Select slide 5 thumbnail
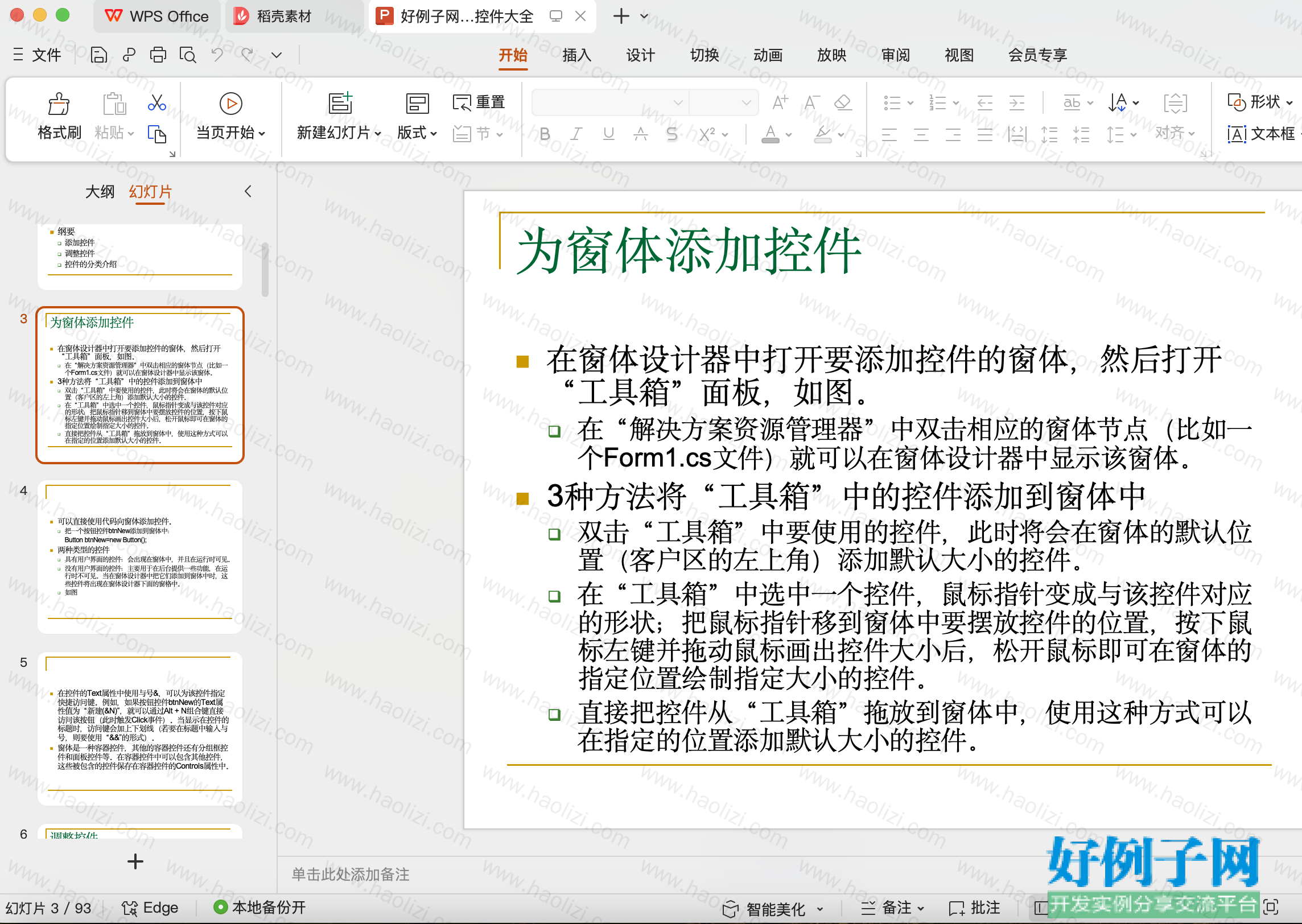The width and height of the screenshot is (1302, 924). pos(139,729)
